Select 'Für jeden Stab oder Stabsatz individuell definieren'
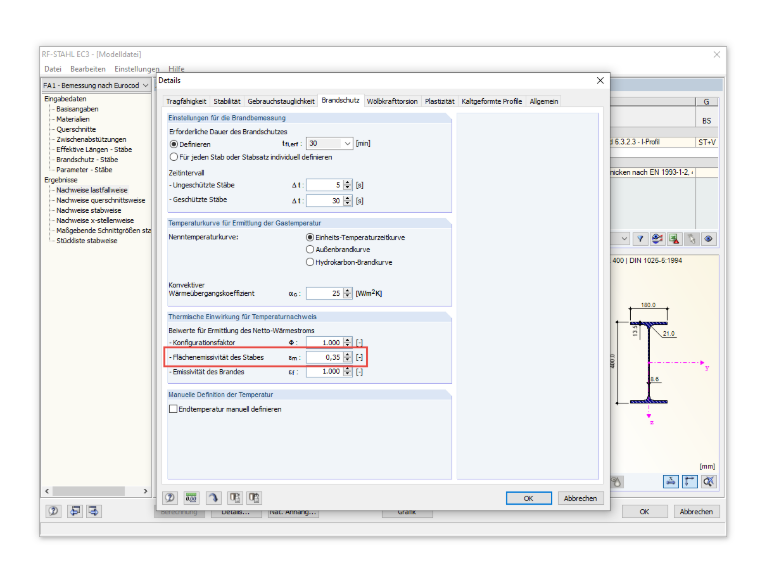This screenshot has width=760, height=570. pyautogui.click(x=174, y=157)
